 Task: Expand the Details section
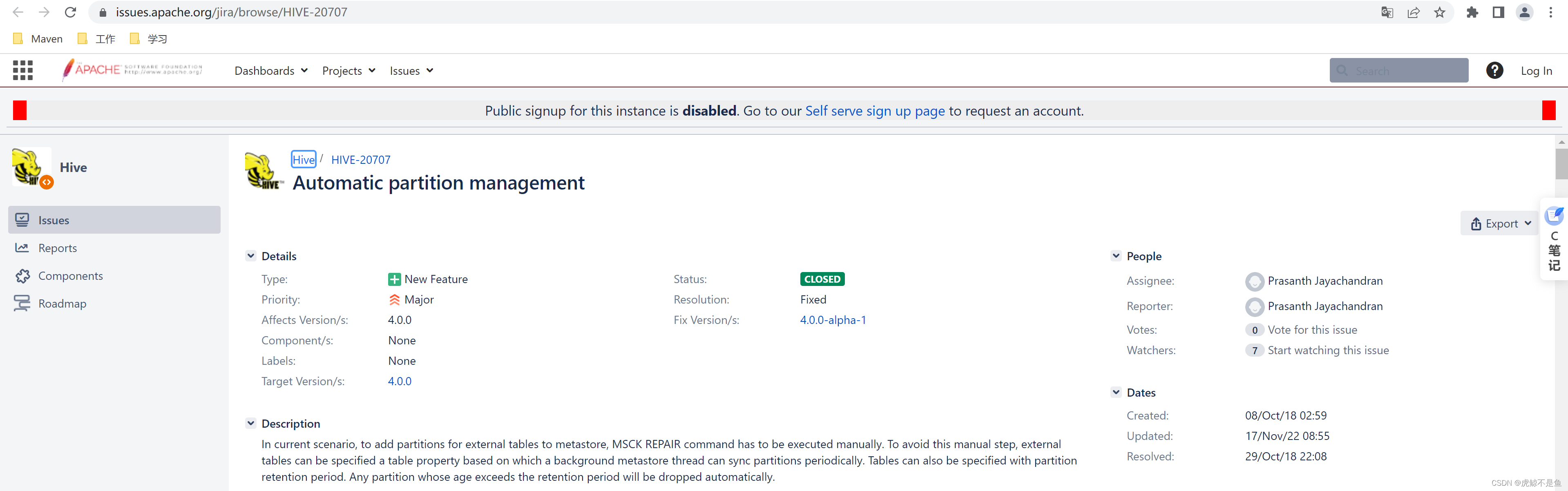click(251, 255)
